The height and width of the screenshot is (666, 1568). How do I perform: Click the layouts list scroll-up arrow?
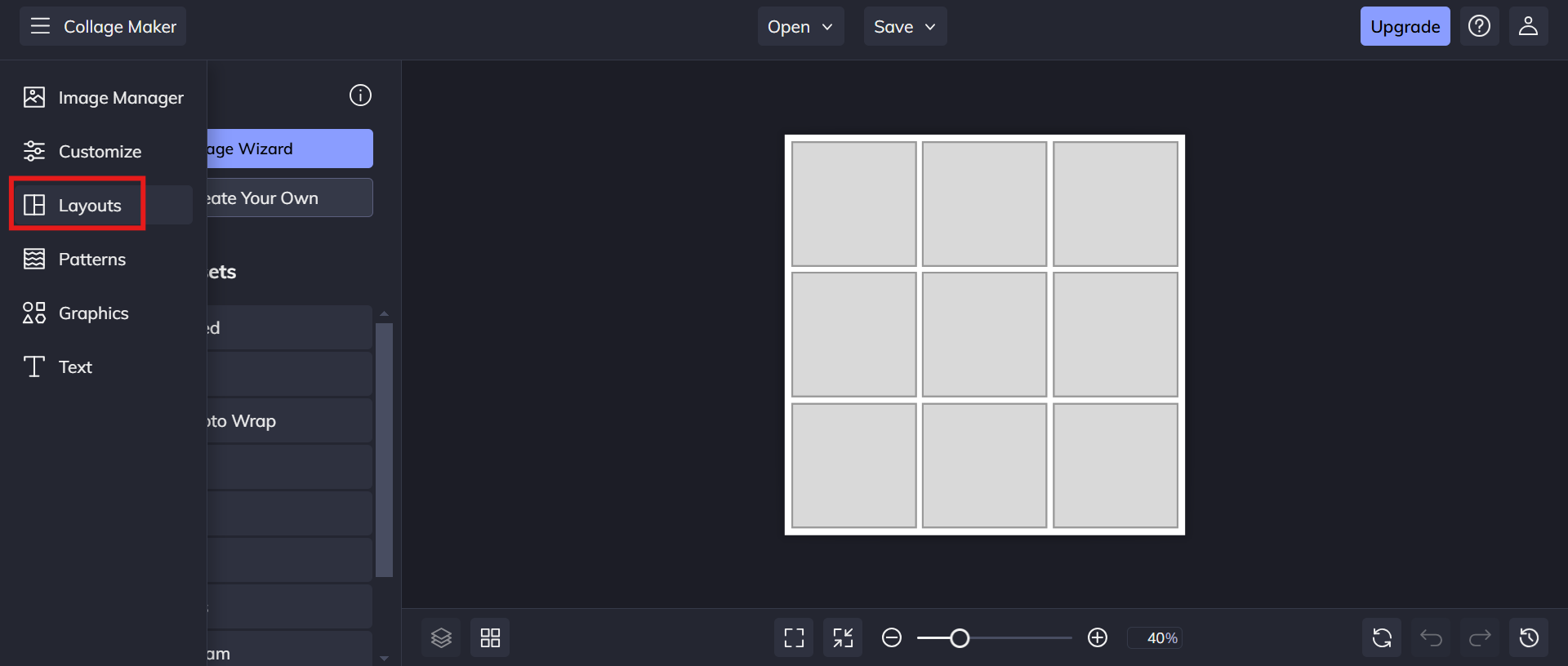point(384,314)
